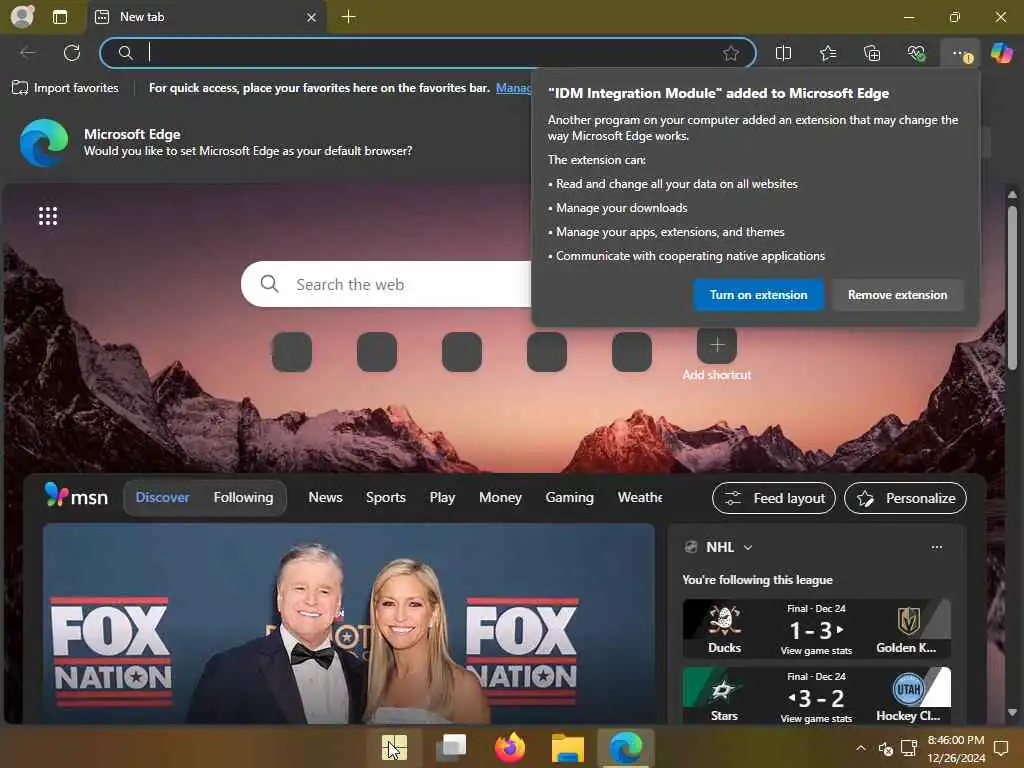Open the volume tray icon
The image size is (1024, 768).
coord(886,748)
